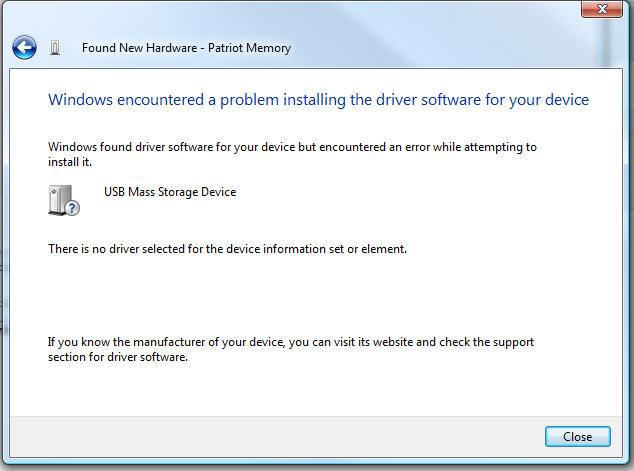The width and height of the screenshot is (634, 471).
Task: Click the "If you know the manufacturer" text
Action: 290,342
